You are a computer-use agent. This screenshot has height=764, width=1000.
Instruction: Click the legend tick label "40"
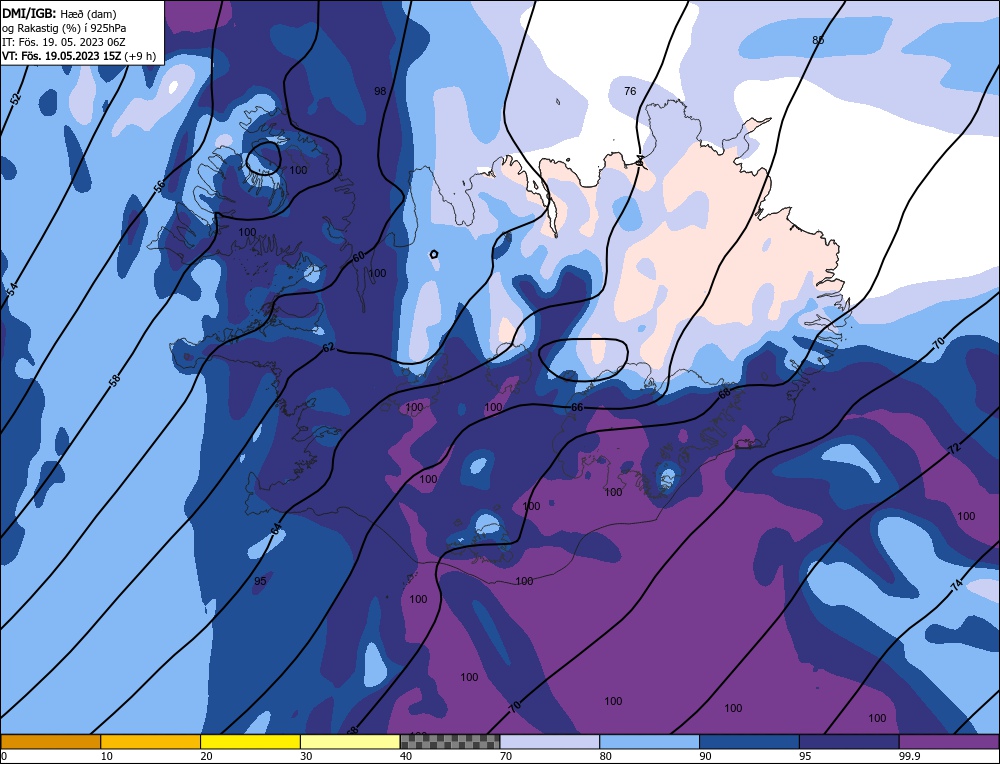click(406, 756)
